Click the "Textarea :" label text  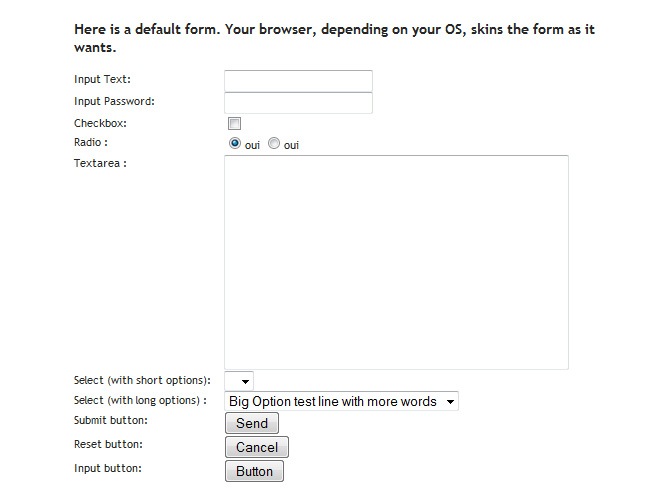(100, 163)
